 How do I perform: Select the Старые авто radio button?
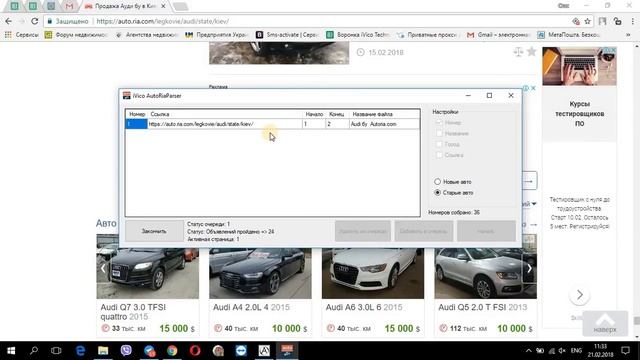click(x=438, y=192)
